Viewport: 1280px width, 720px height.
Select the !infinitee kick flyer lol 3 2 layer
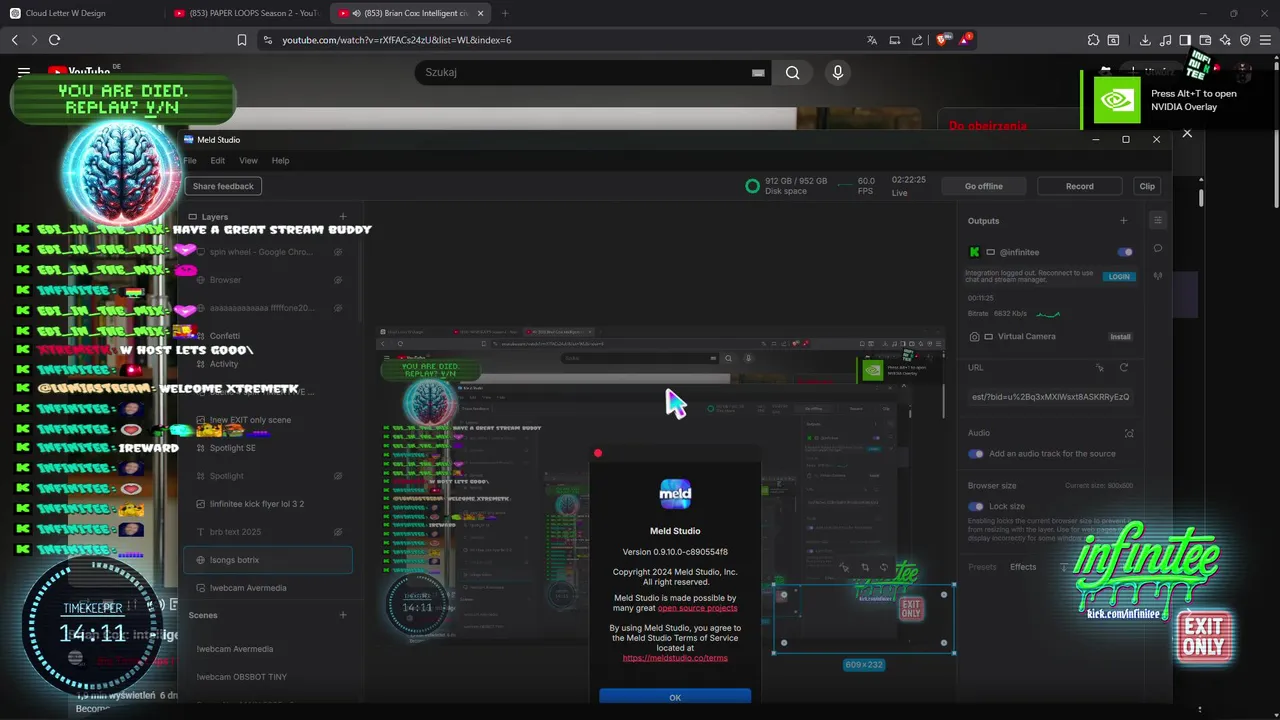[x=268, y=504]
